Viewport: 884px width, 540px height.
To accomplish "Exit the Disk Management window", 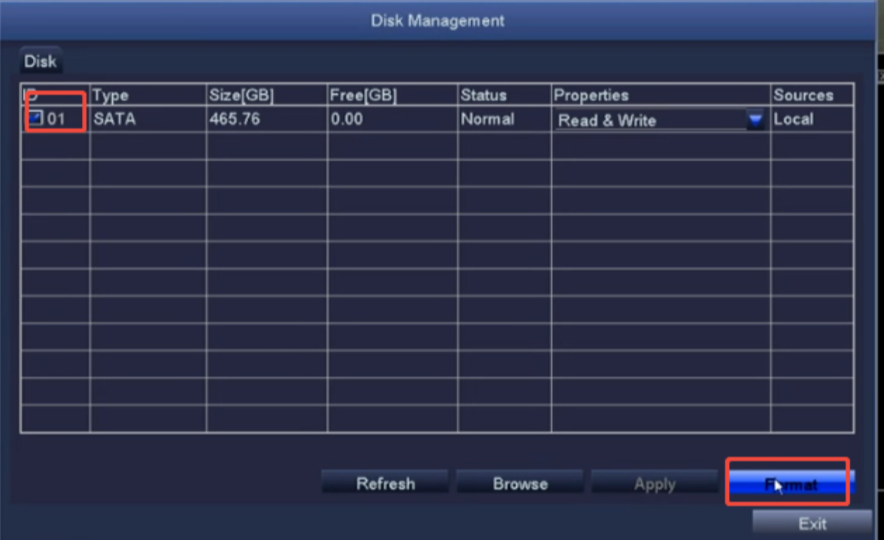I will pyautogui.click(x=812, y=523).
